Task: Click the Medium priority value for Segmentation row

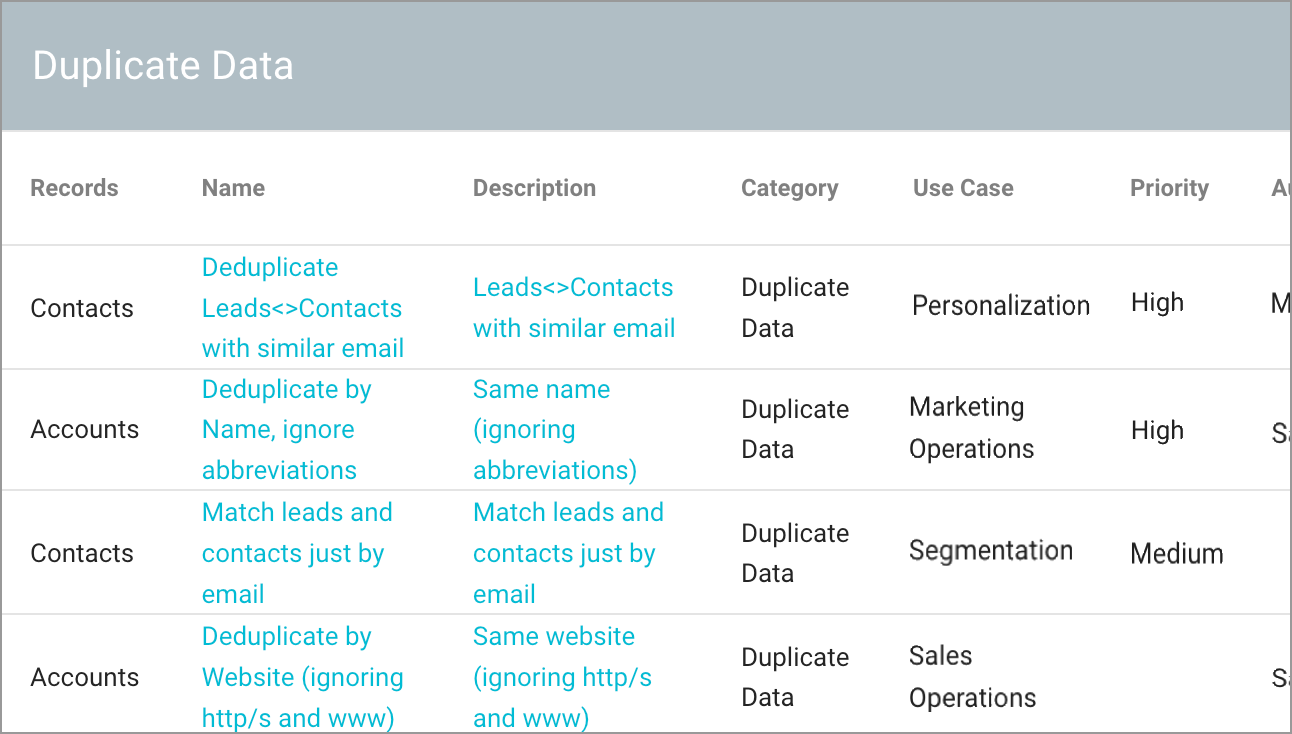Action: click(x=1177, y=552)
